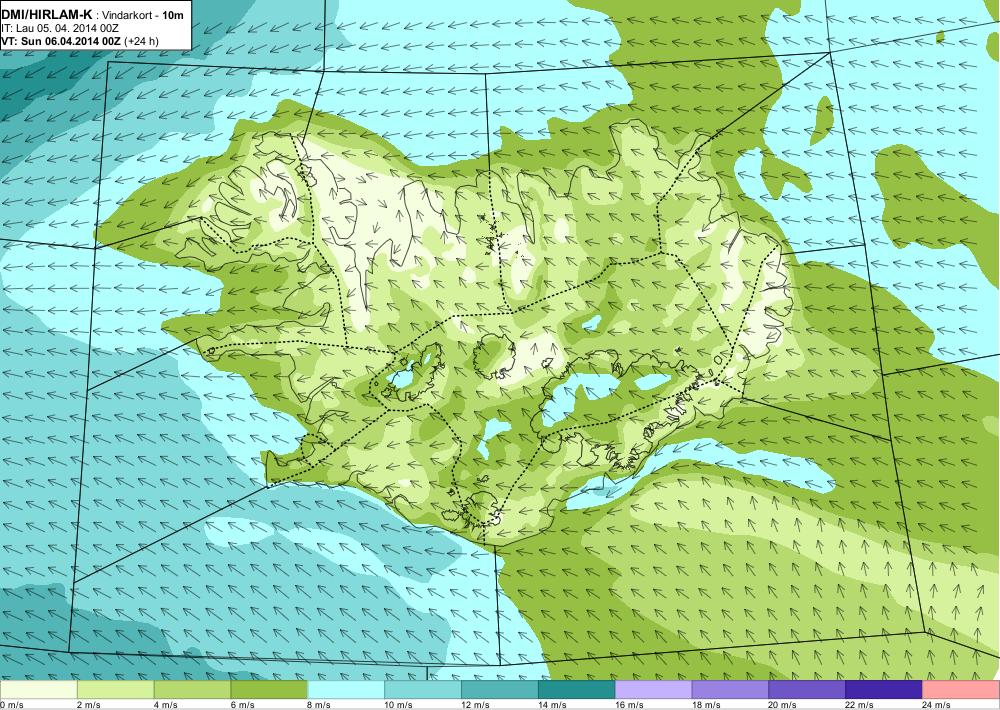The image size is (1000, 710).
Task: Click the '6 m/s' legend label
Action: 242,705
